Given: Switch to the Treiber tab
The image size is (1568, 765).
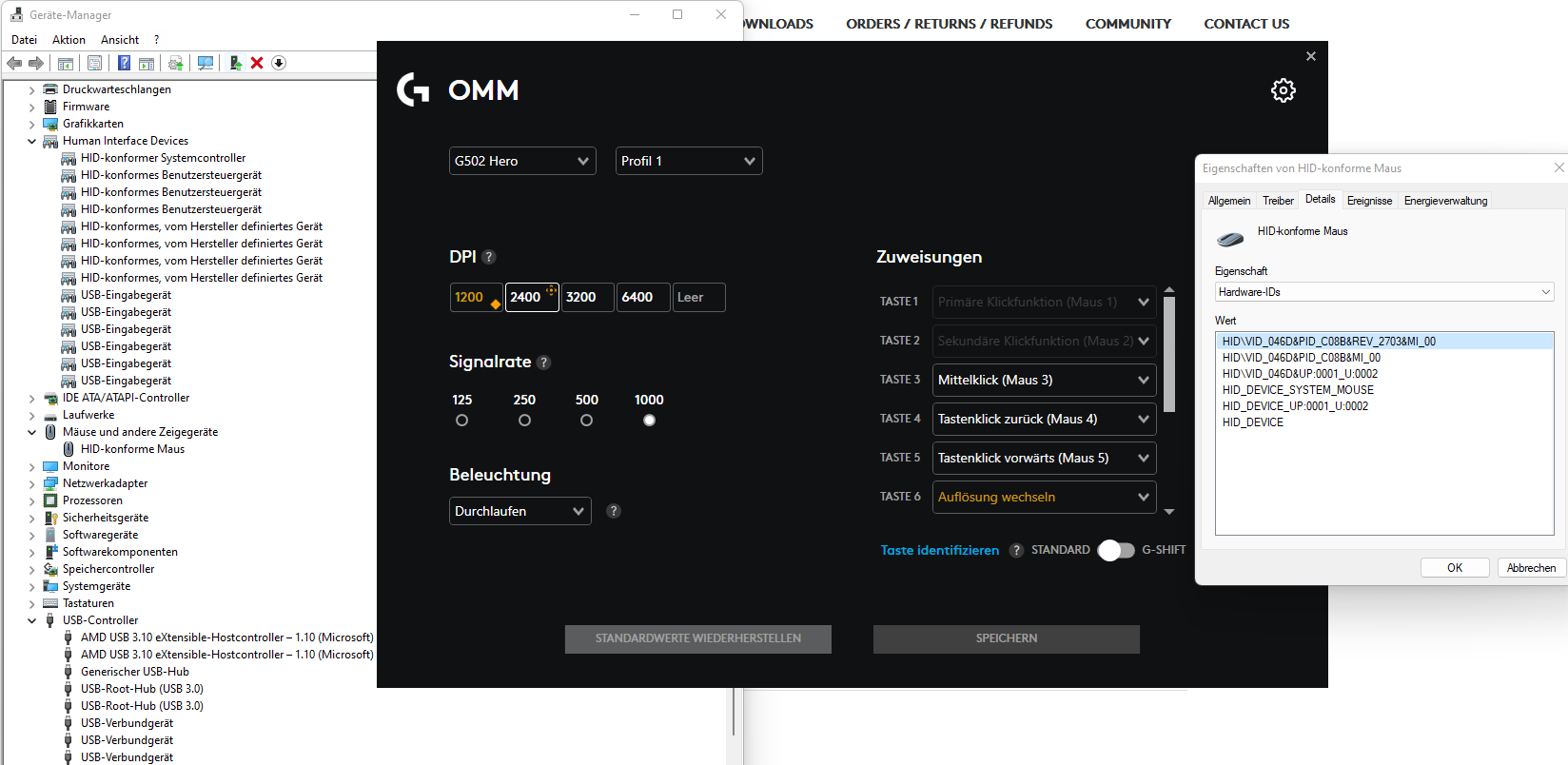Looking at the screenshot, I should coord(1278,201).
